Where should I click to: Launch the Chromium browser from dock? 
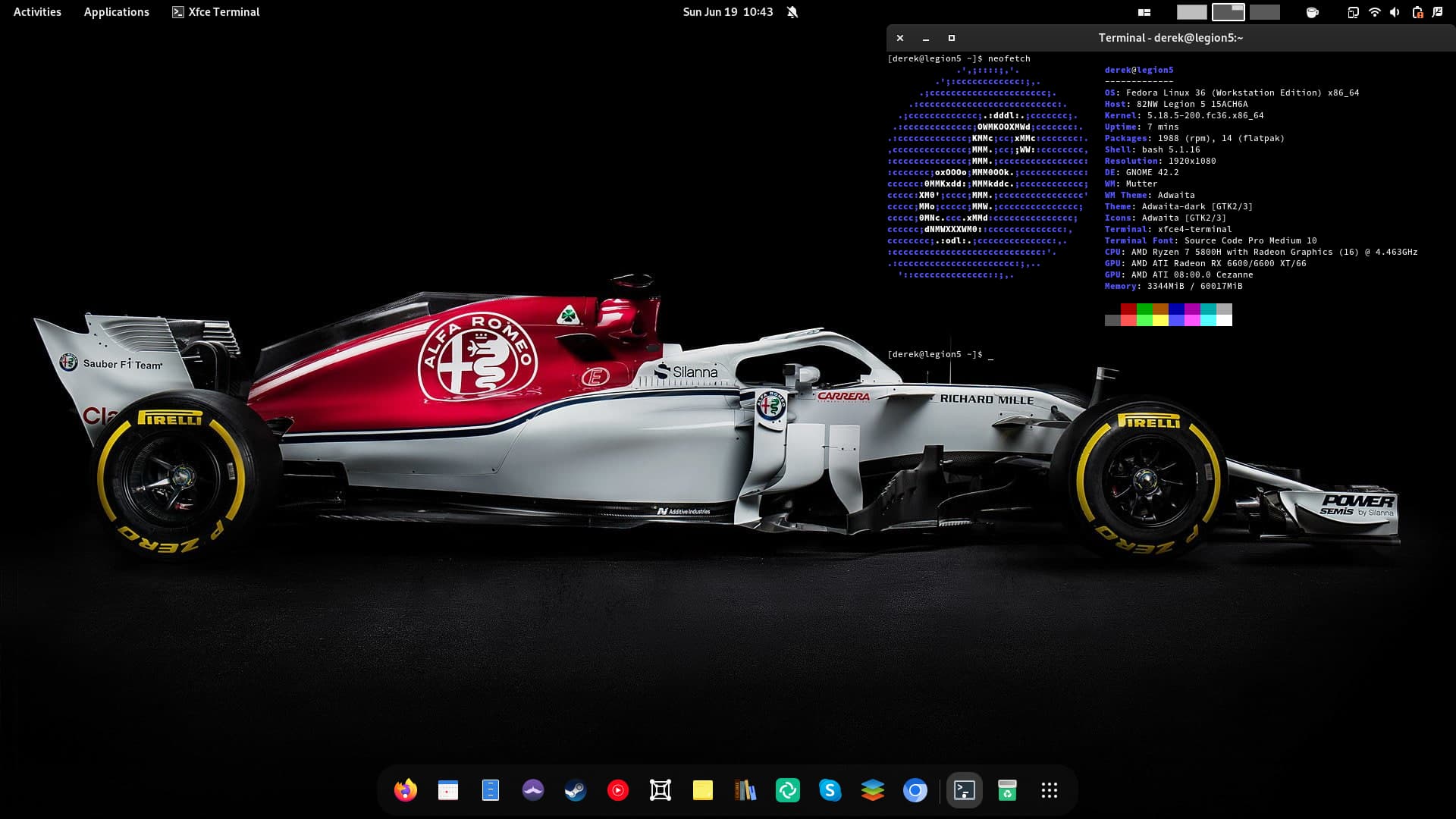pos(915,790)
